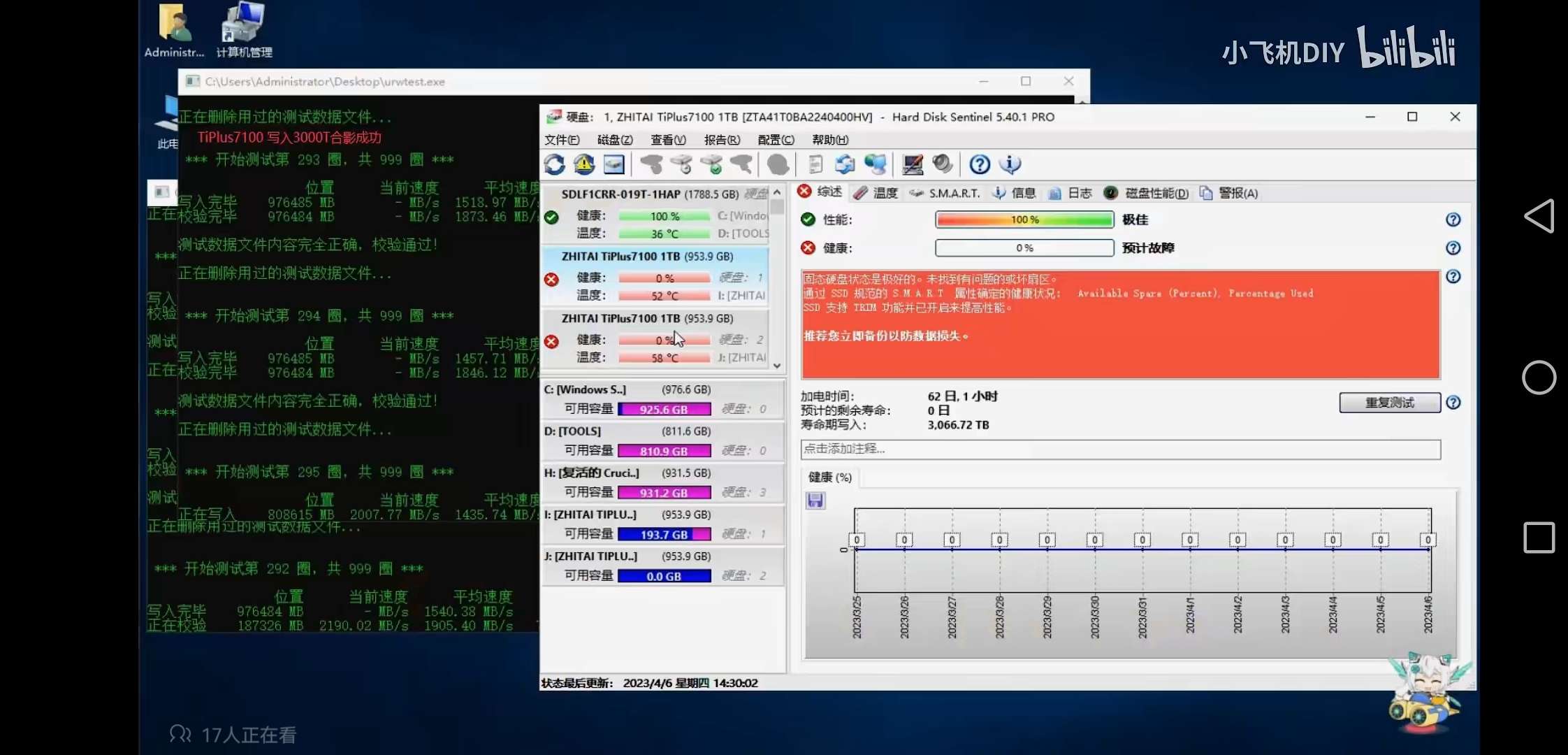Click the 0 % health bar in overview
This screenshot has height=755, width=1568.
pos(1024,248)
